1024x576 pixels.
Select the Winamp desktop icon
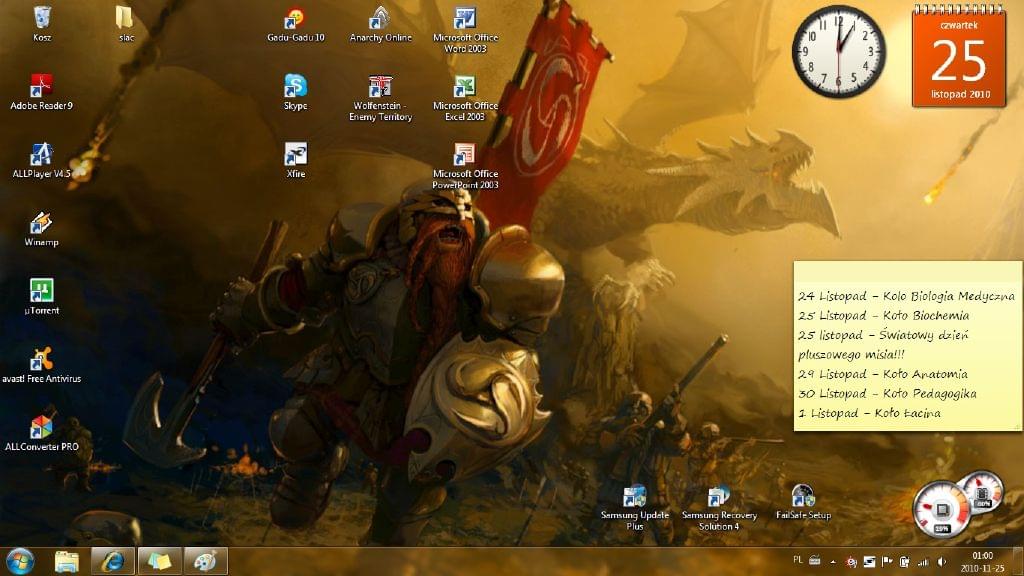[x=42, y=229]
